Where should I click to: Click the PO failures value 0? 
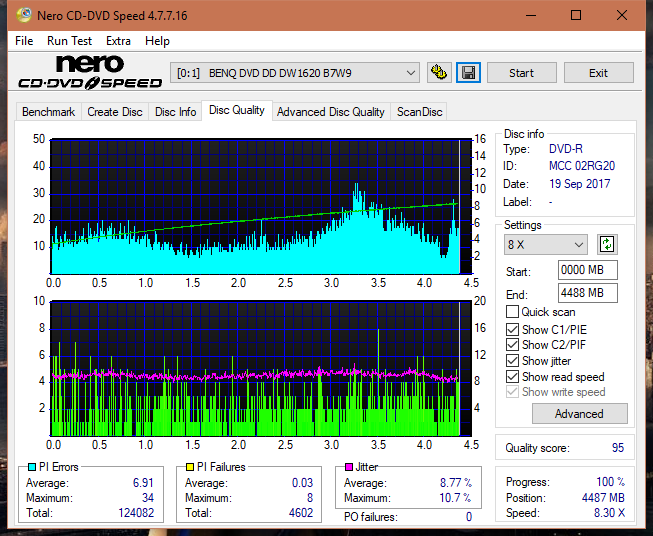(469, 517)
